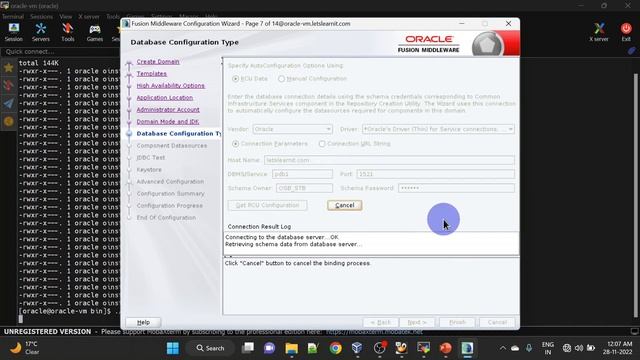Click the Finish button in the wizard
Viewport: 640px width, 360px height.
457,322
